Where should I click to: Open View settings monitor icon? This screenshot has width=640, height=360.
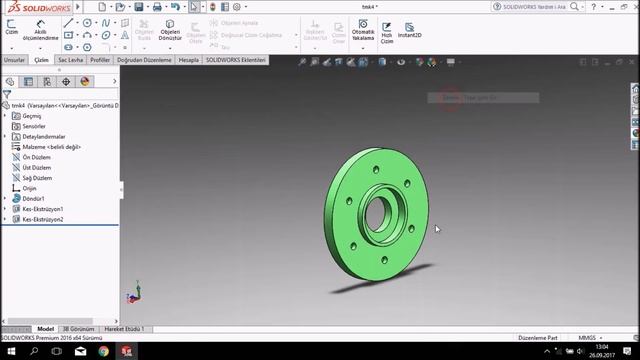(451, 62)
